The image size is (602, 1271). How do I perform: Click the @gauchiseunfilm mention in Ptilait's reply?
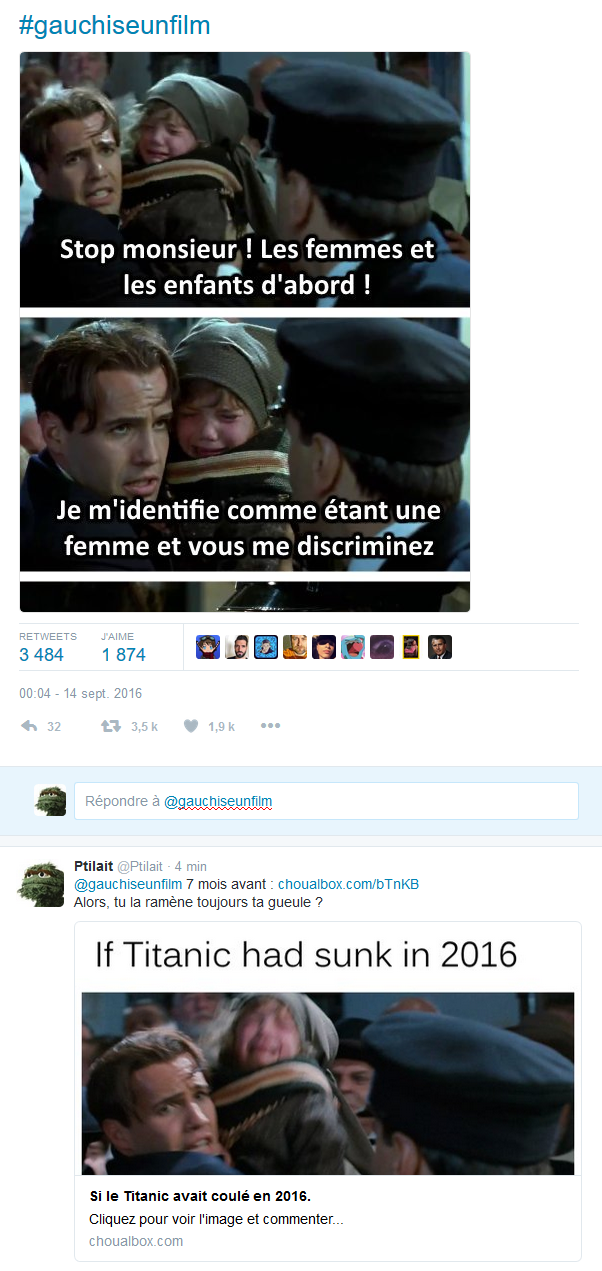click(128, 884)
